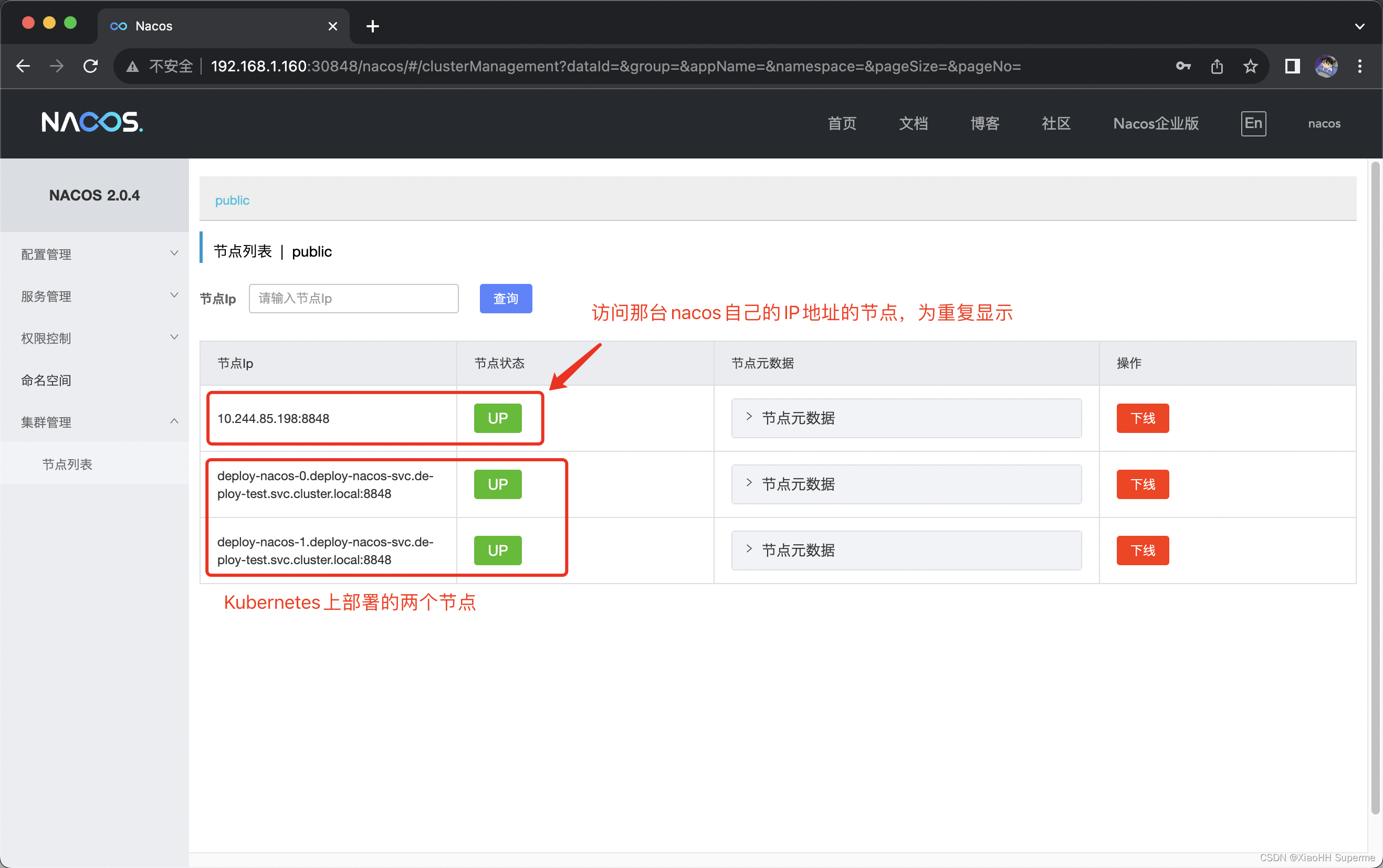The width and height of the screenshot is (1383, 868).
Task: Focus the 节点Ip search input field
Action: 353,299
